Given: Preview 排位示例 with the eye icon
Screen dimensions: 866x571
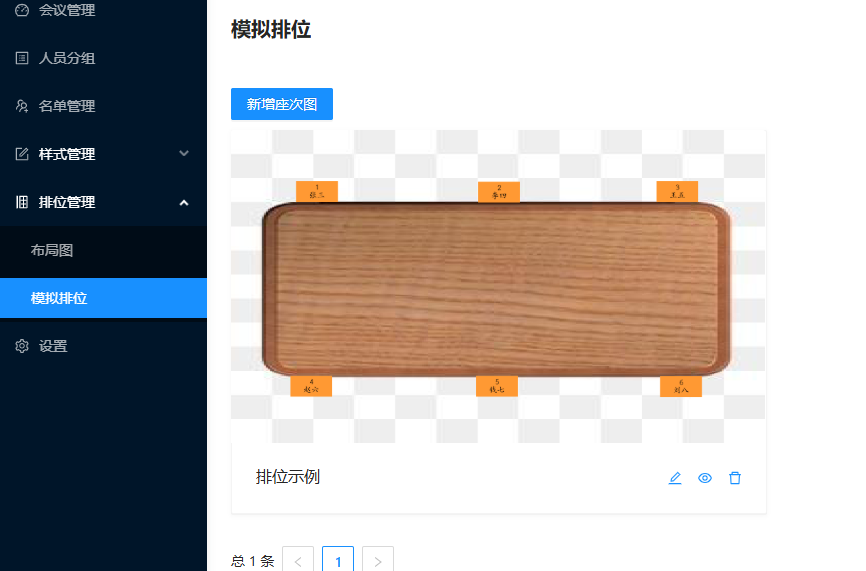Looking at the screenshot, I should pyautogui.click(x=705, y=478).
